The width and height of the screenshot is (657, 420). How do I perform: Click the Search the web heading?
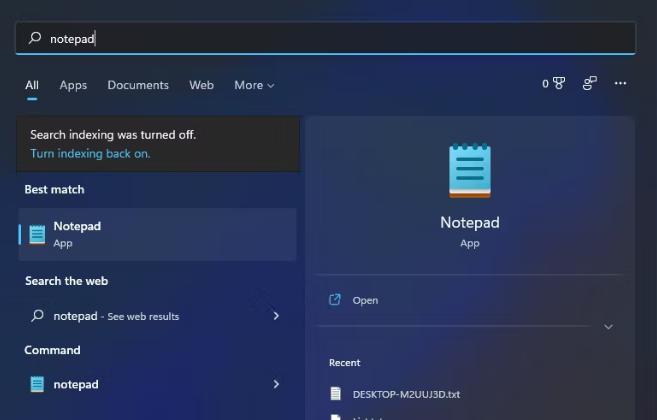[67, 281]
